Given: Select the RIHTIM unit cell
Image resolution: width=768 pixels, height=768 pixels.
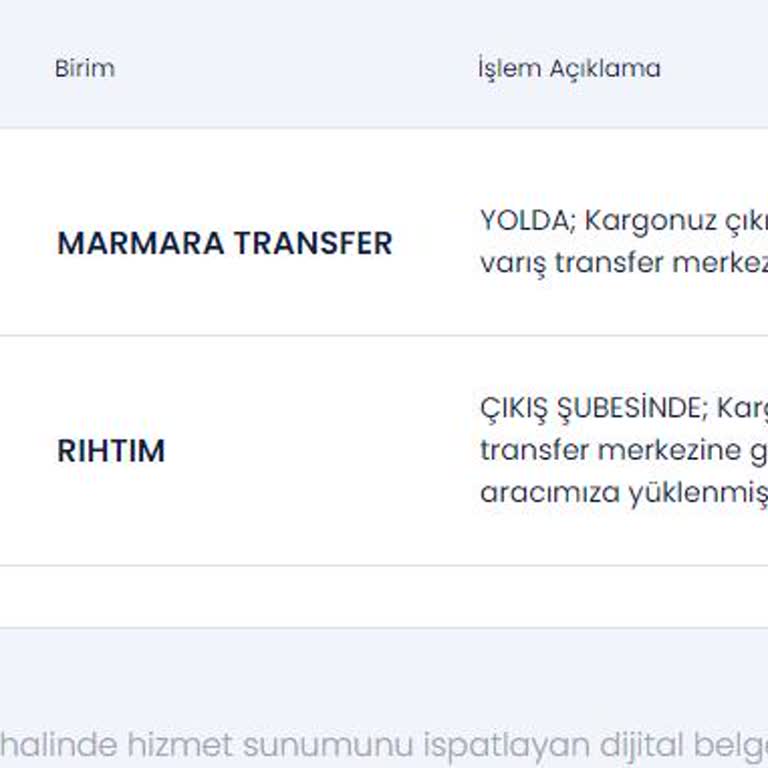Looking at the screenshot, I should click(x=111, y=451).
